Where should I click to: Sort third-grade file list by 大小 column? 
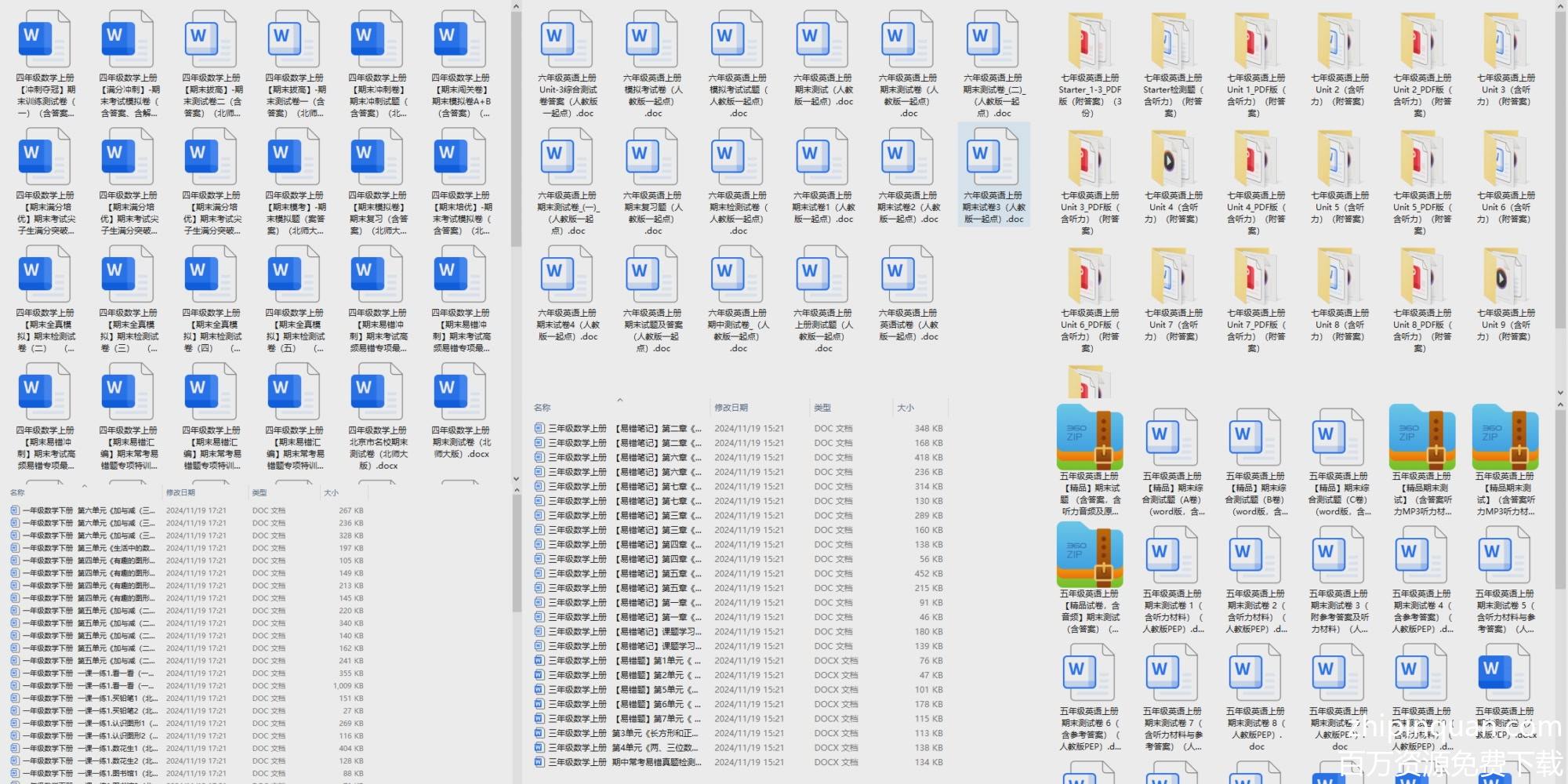906,408
